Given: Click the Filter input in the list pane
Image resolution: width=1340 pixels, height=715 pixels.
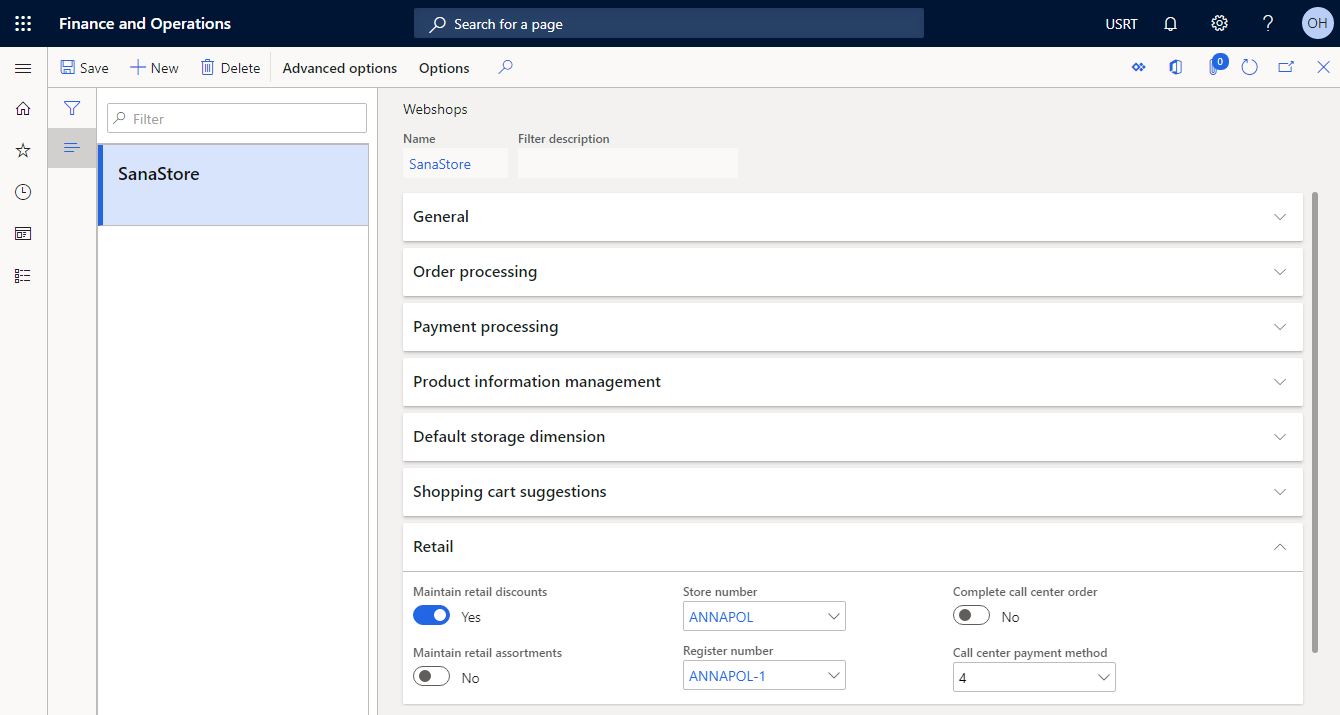Looking at the screenshot, I should point(237,118).
